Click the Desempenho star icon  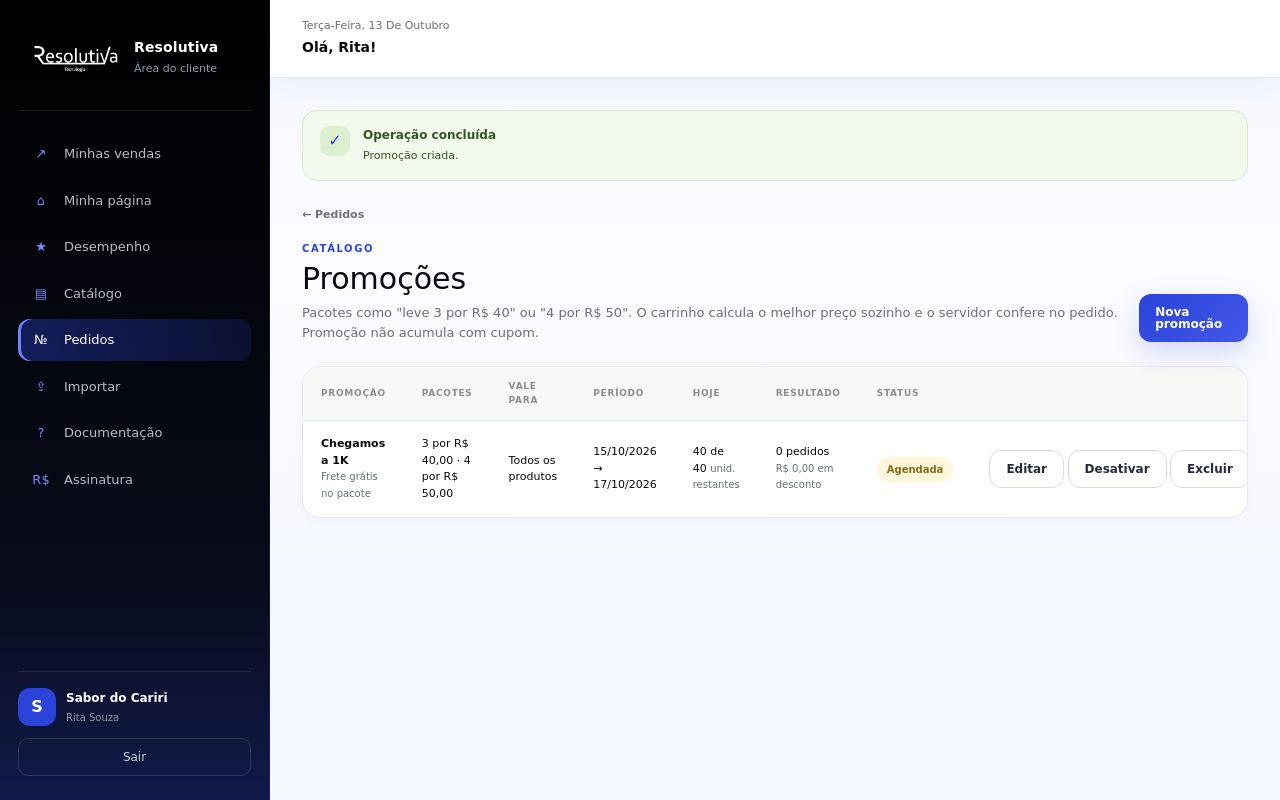click(x=41, y=247)
